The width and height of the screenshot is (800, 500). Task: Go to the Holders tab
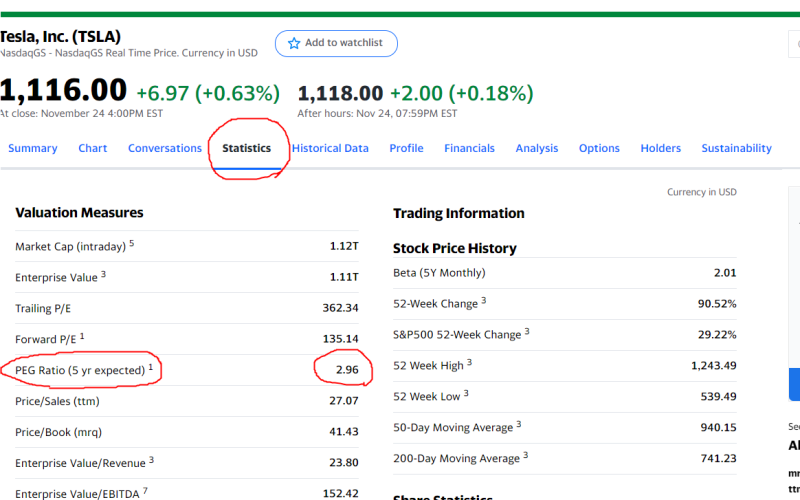[661, 148]
